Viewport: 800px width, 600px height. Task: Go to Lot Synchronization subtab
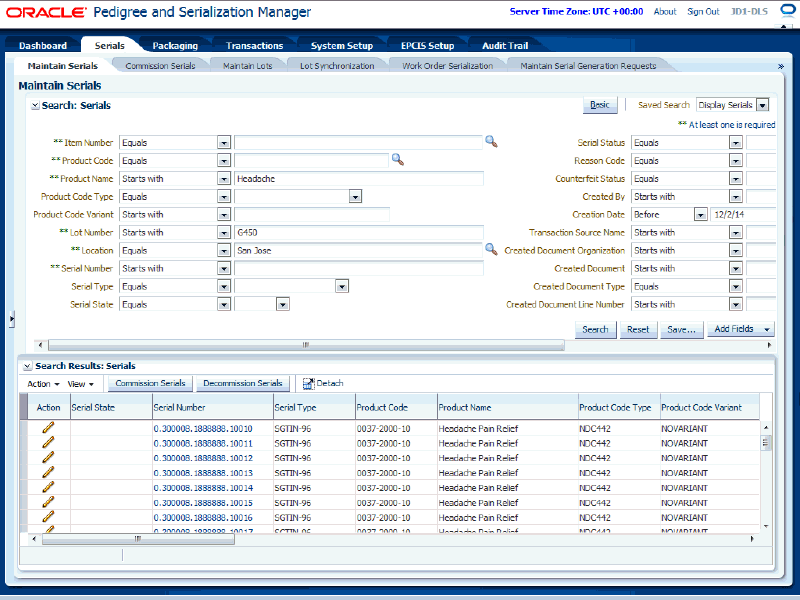coord(337,66)
